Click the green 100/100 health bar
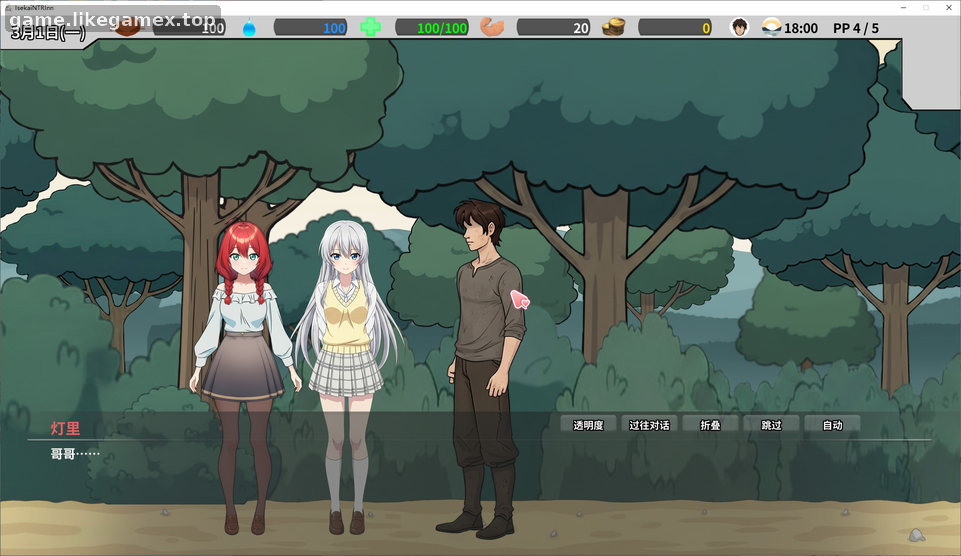Viewport: 961px width, 556px height. click(x=432, y=28)
